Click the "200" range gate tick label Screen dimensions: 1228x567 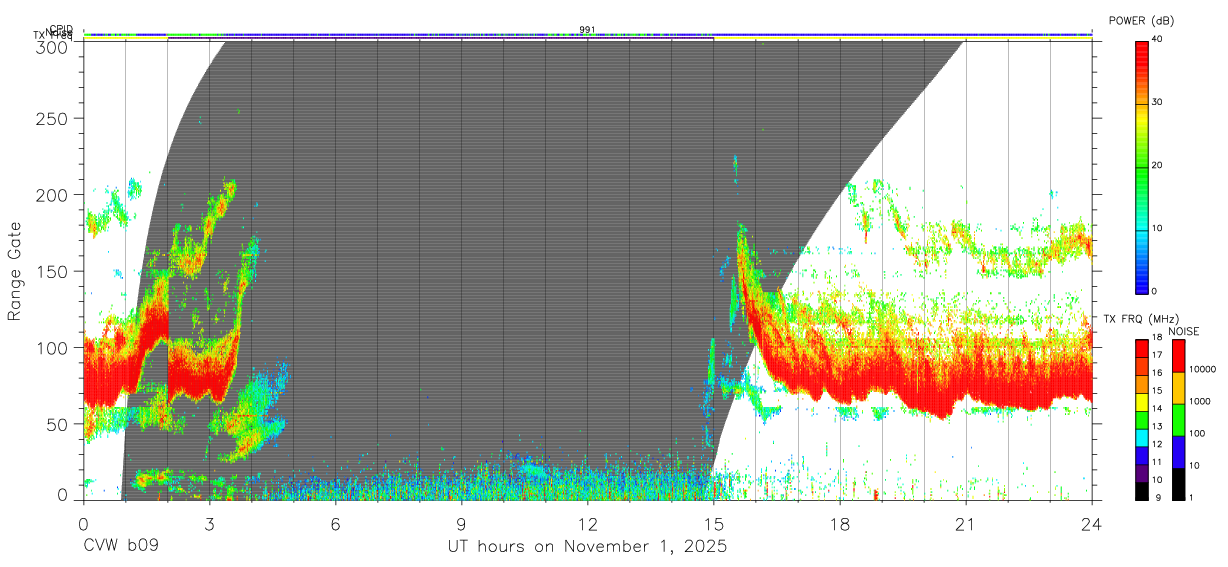[x=52, y=194]
